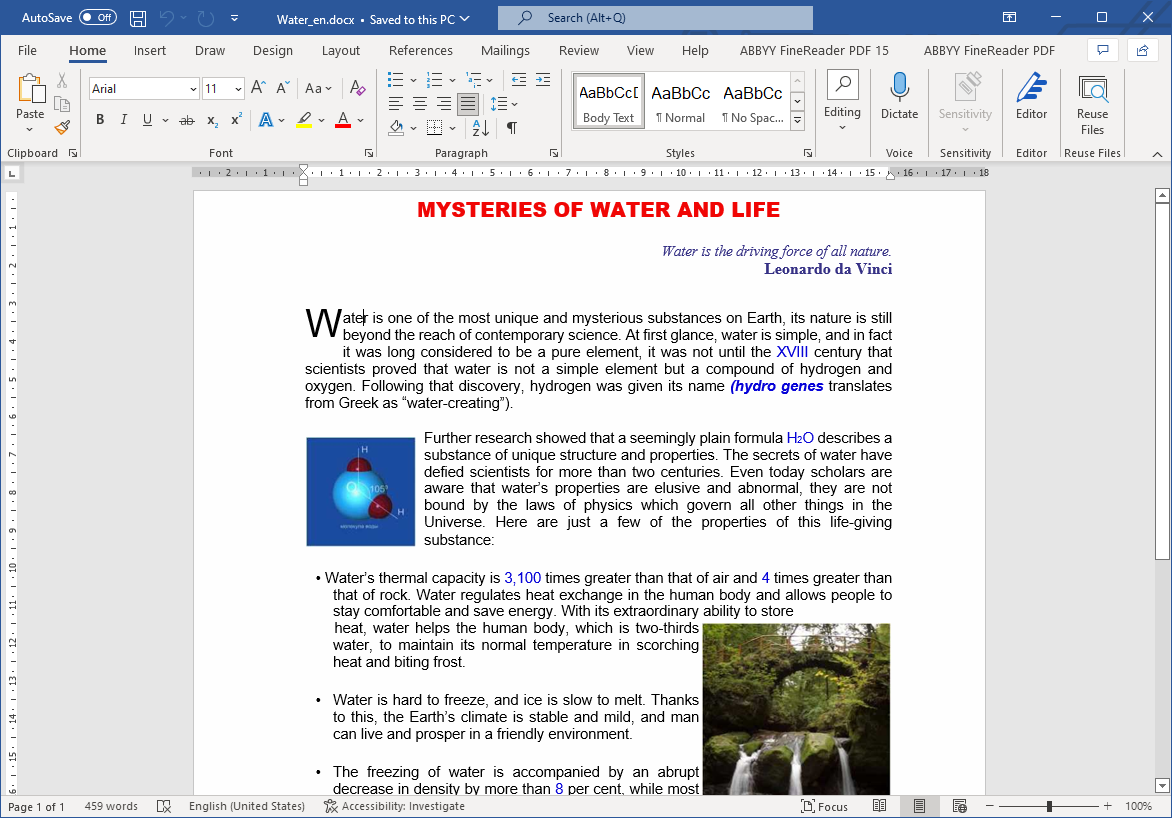The height and width of the screenshot is (818, 1172).
Task: Click the Copy icon in Clipboard group
Action: pos(62,105)
